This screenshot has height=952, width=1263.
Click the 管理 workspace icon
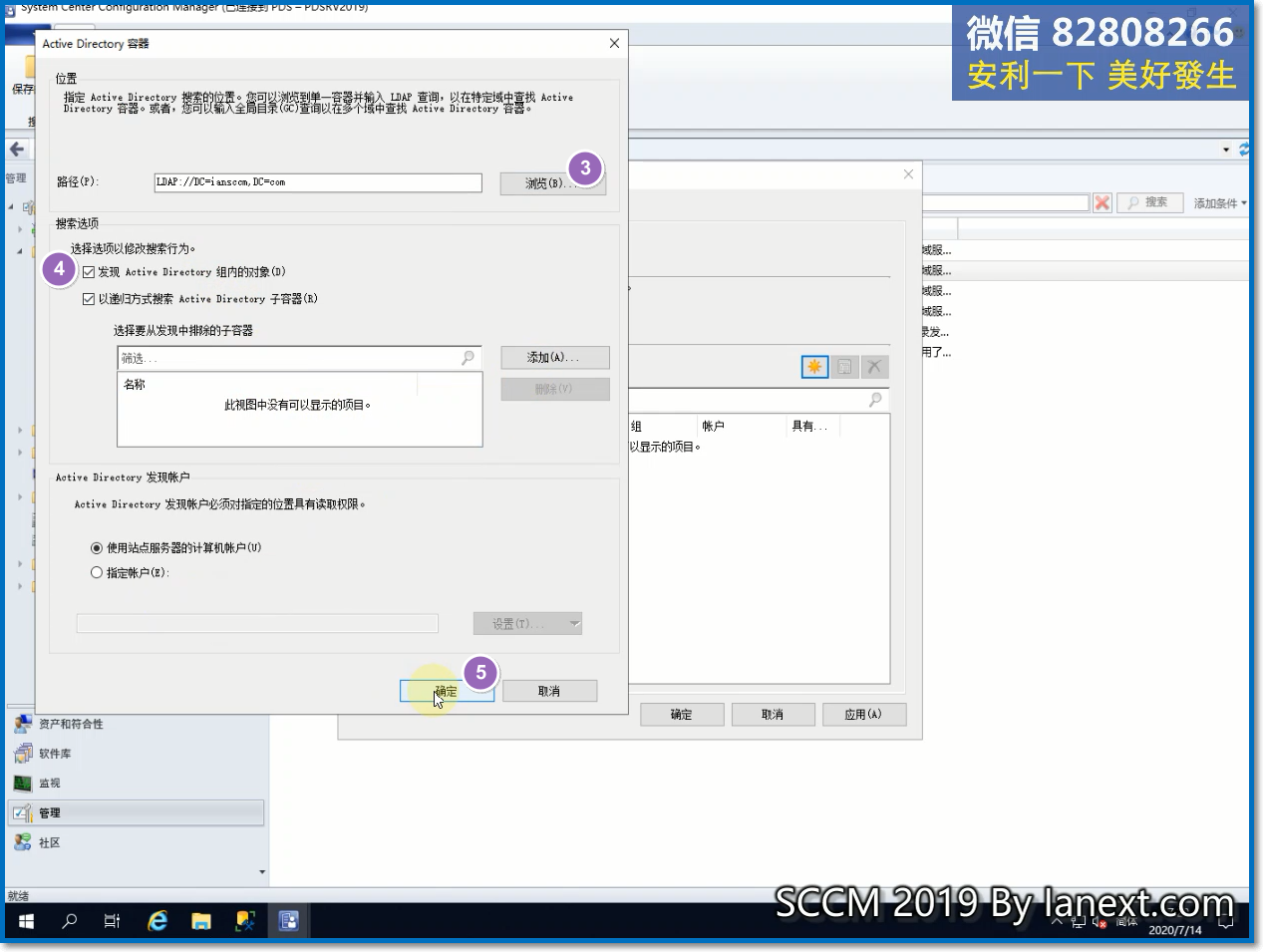tap(23, 813)
